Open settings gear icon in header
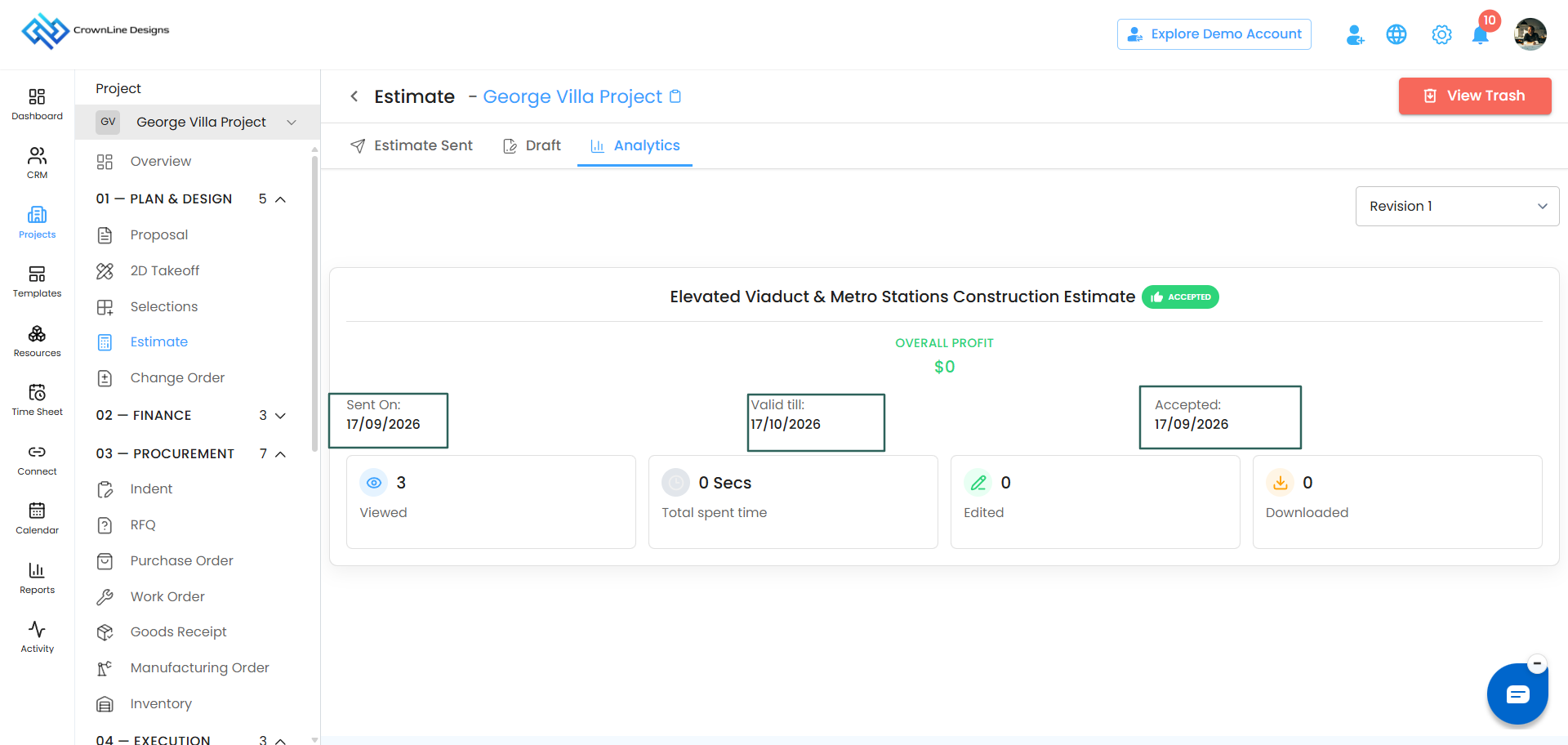 click(x=1441, y=34)
